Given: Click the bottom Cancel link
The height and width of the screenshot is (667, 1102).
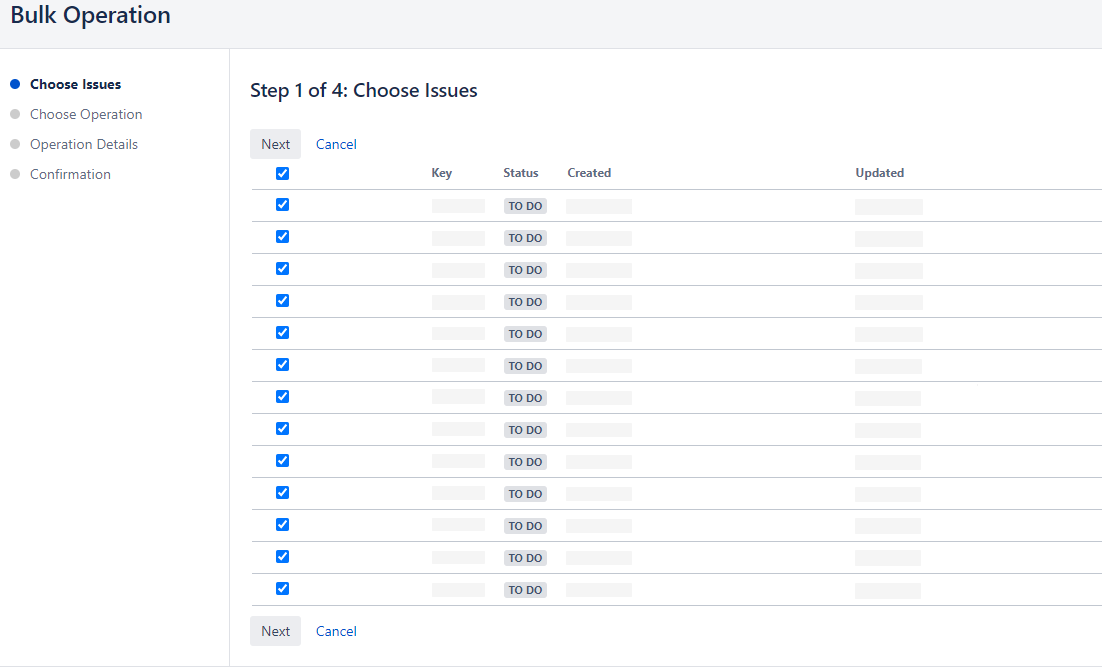Looking at the screenshot, I should point(336,630).
